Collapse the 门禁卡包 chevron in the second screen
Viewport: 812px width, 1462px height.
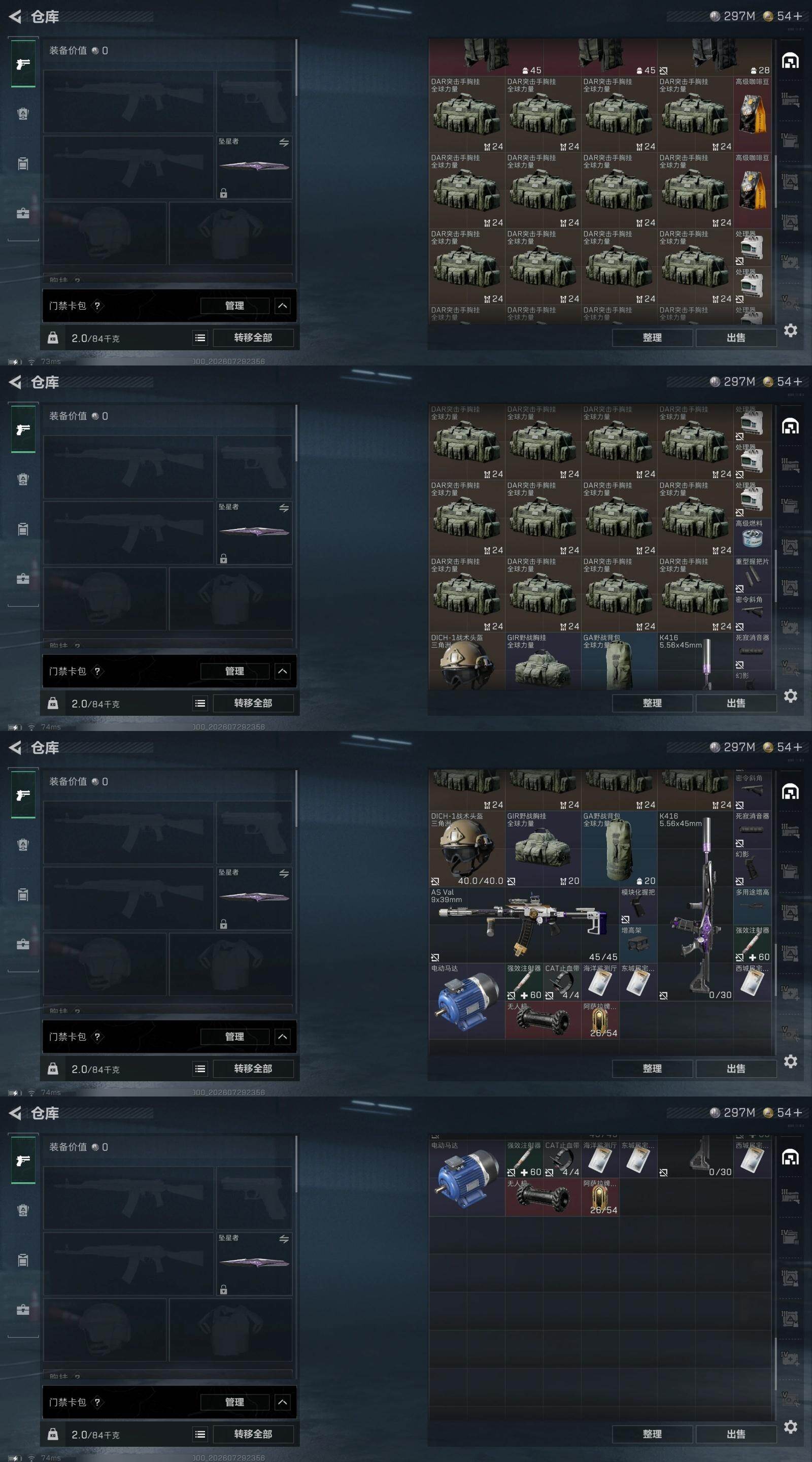pyautogui.click(x=283, y=672)
